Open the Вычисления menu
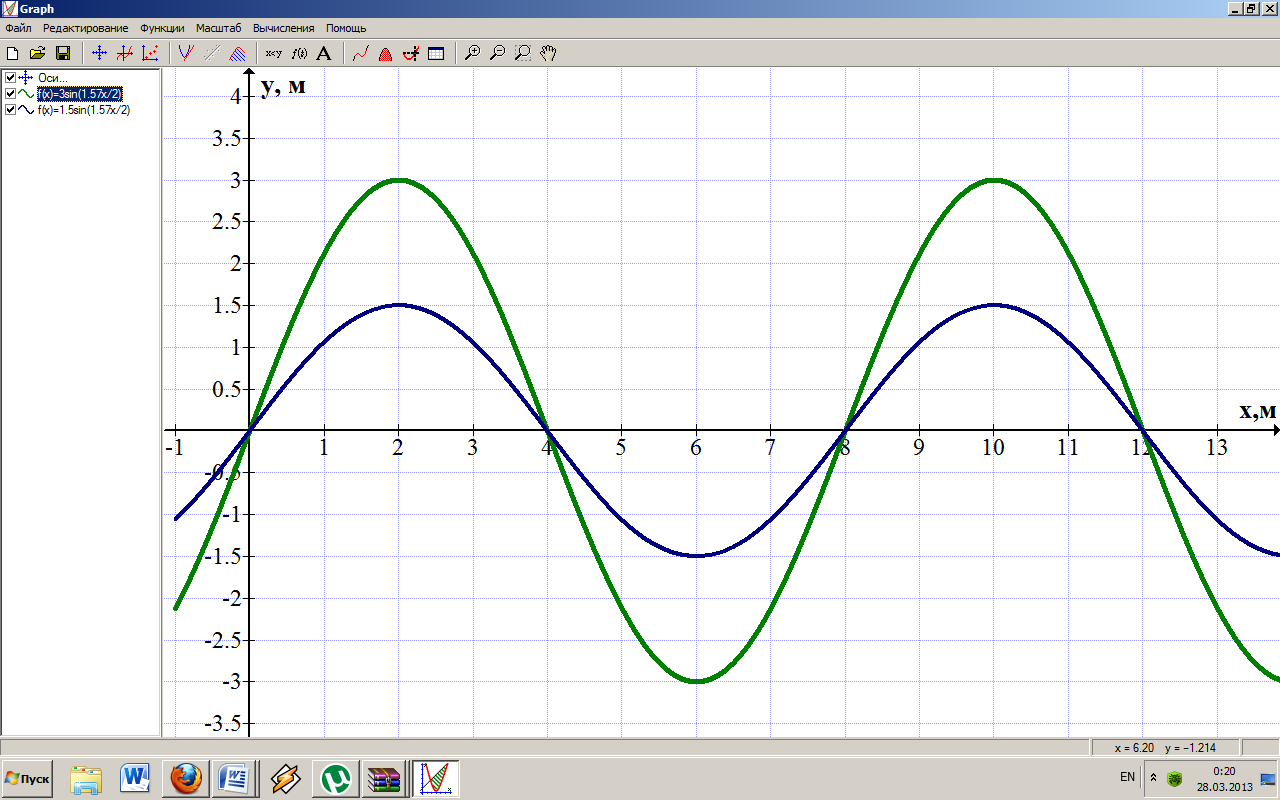The width and height of the screenshot is (1280, 800). point(283,28)
